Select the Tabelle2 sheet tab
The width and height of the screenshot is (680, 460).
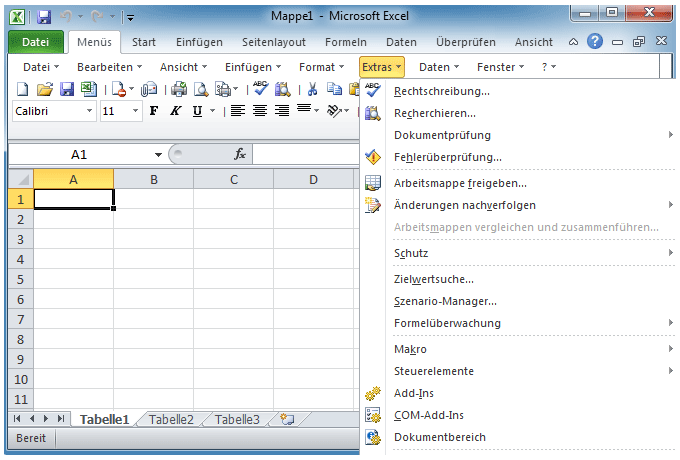(171, 419)
